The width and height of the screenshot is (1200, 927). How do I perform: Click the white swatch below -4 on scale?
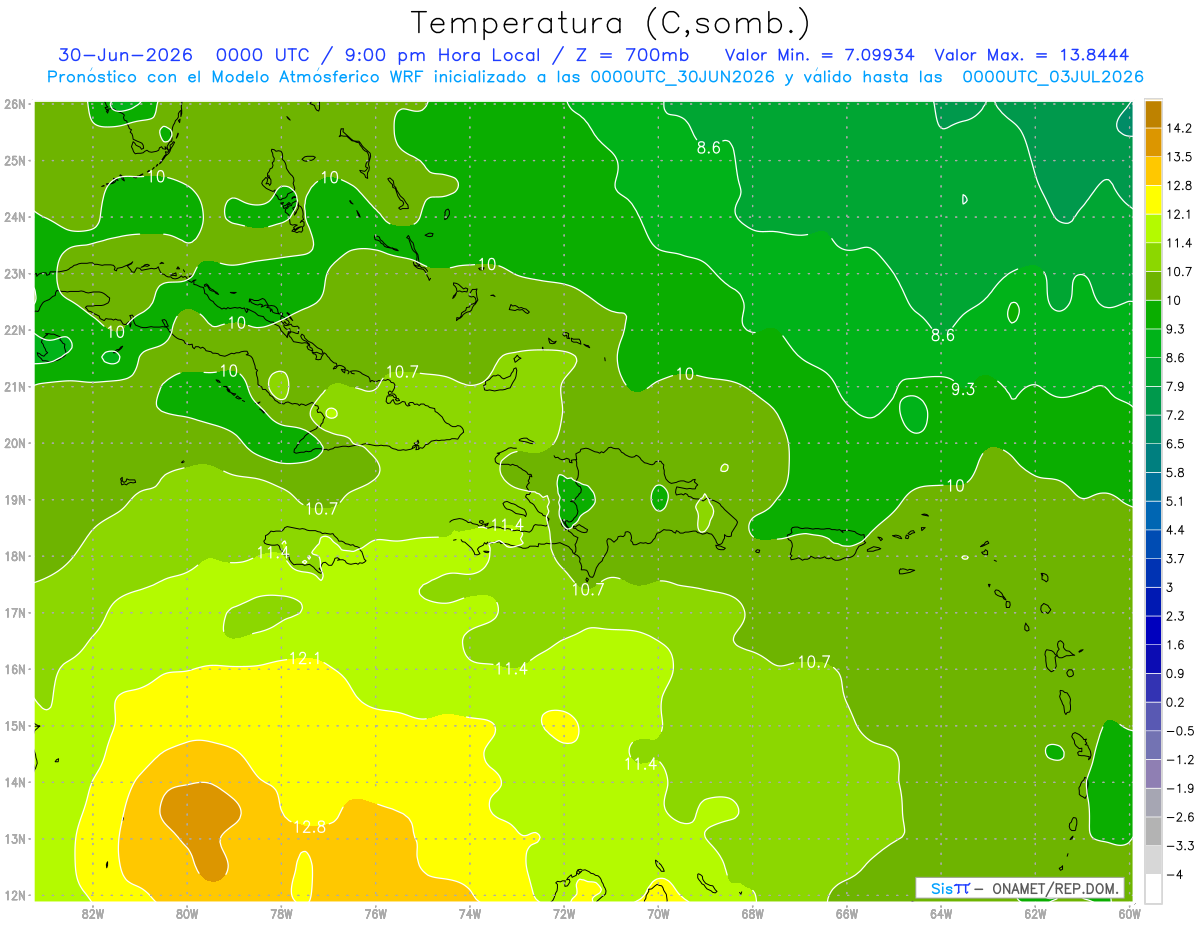click(1153, 888)
